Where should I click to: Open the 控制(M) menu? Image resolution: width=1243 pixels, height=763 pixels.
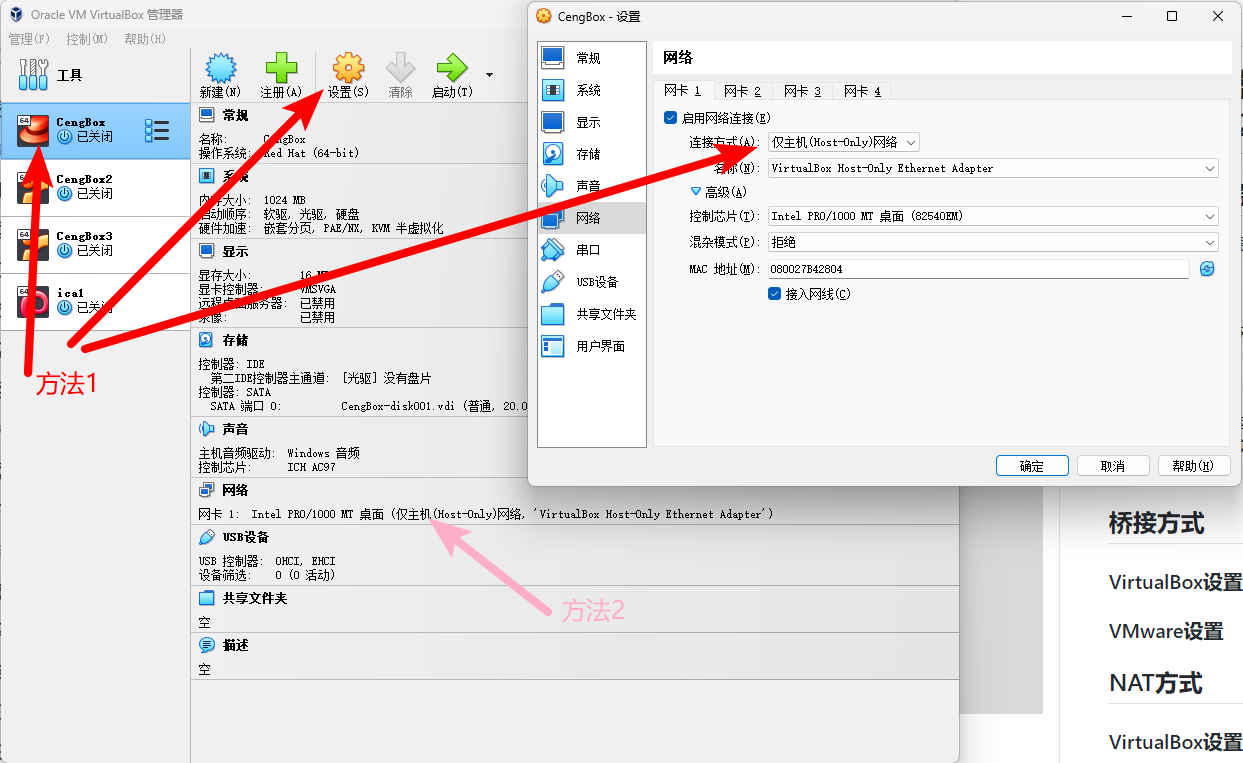tap(87, 39)
